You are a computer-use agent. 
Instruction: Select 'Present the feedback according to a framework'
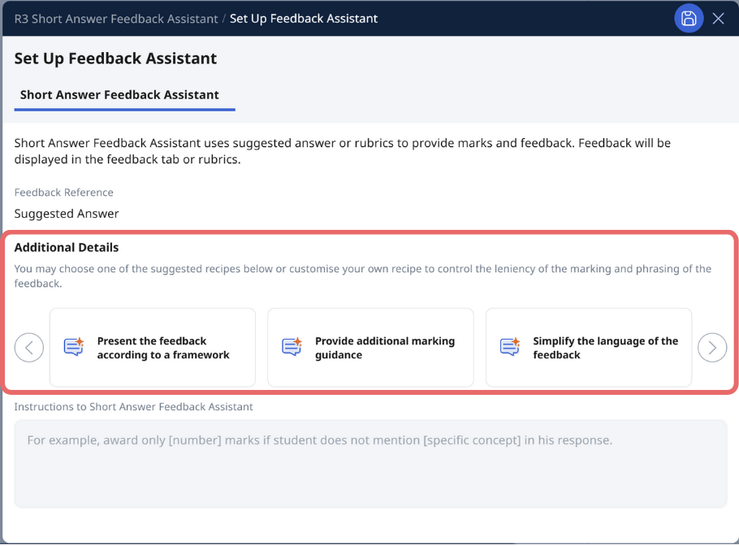coord(163,348)
